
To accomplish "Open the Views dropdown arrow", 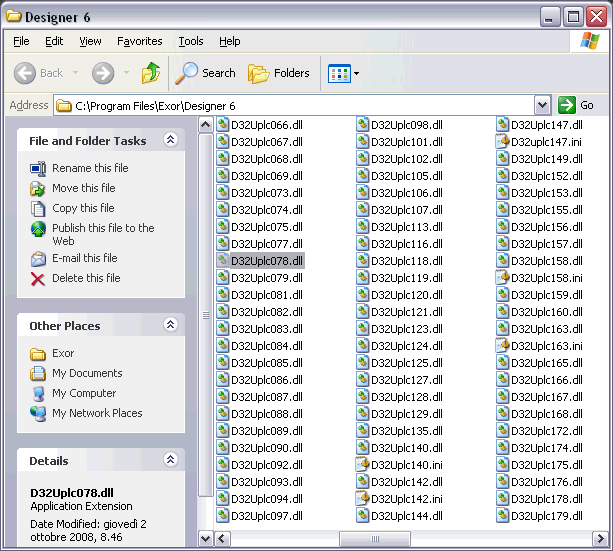I will click(x=356, y=73).
